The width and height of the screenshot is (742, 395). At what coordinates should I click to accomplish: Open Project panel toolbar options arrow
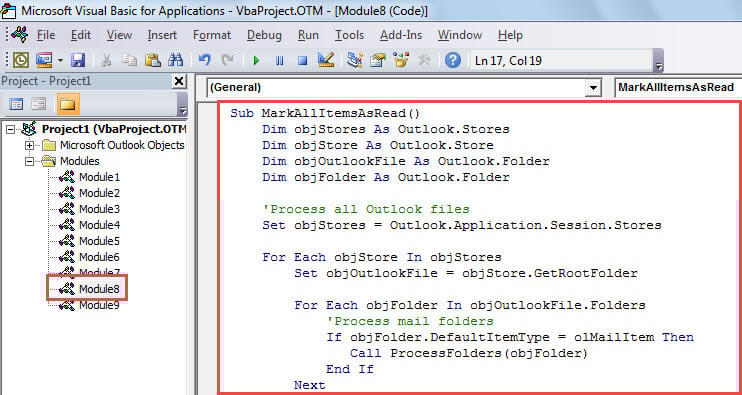[183, 105]
